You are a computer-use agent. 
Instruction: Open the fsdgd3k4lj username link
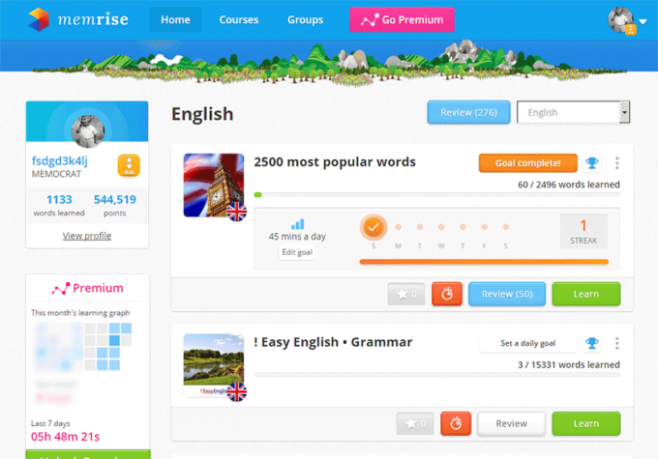60,161
